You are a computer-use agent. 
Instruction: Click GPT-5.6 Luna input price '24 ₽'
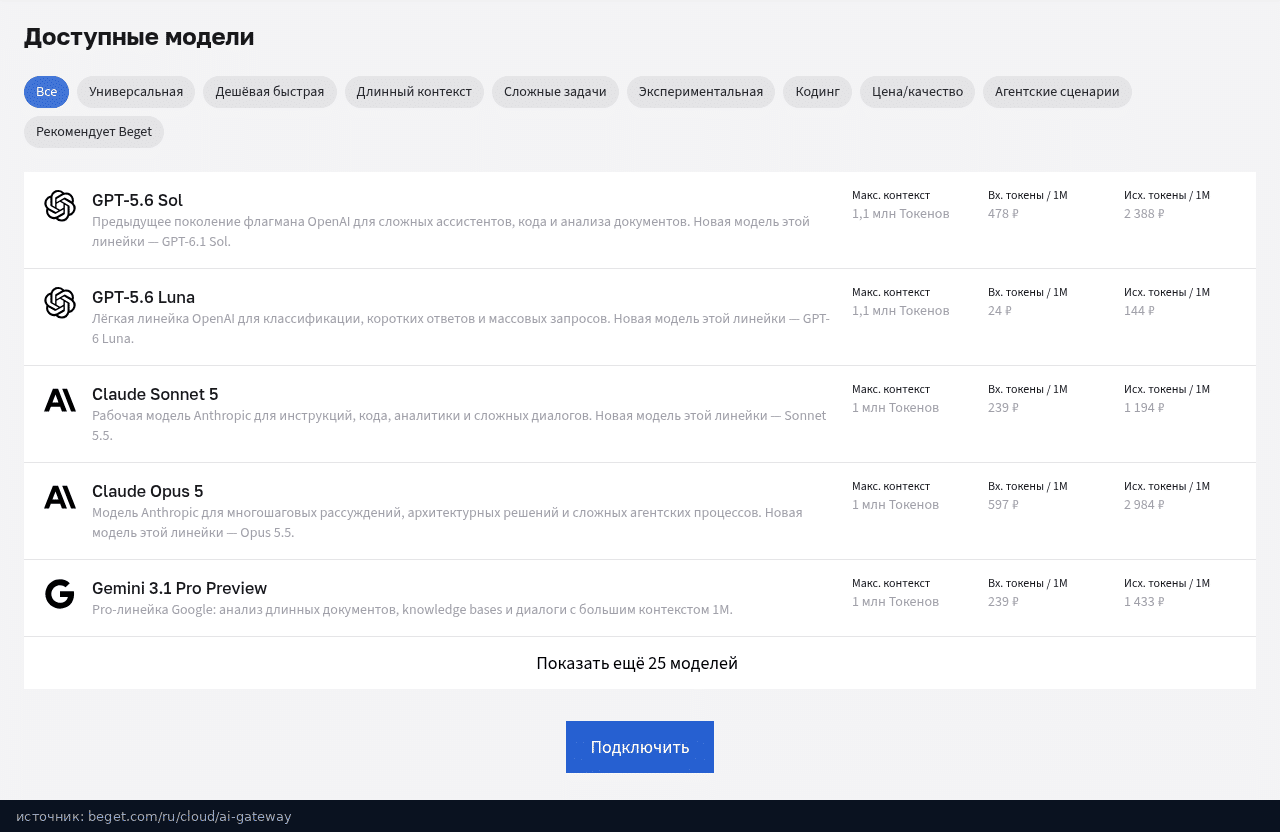point(1000,311)
